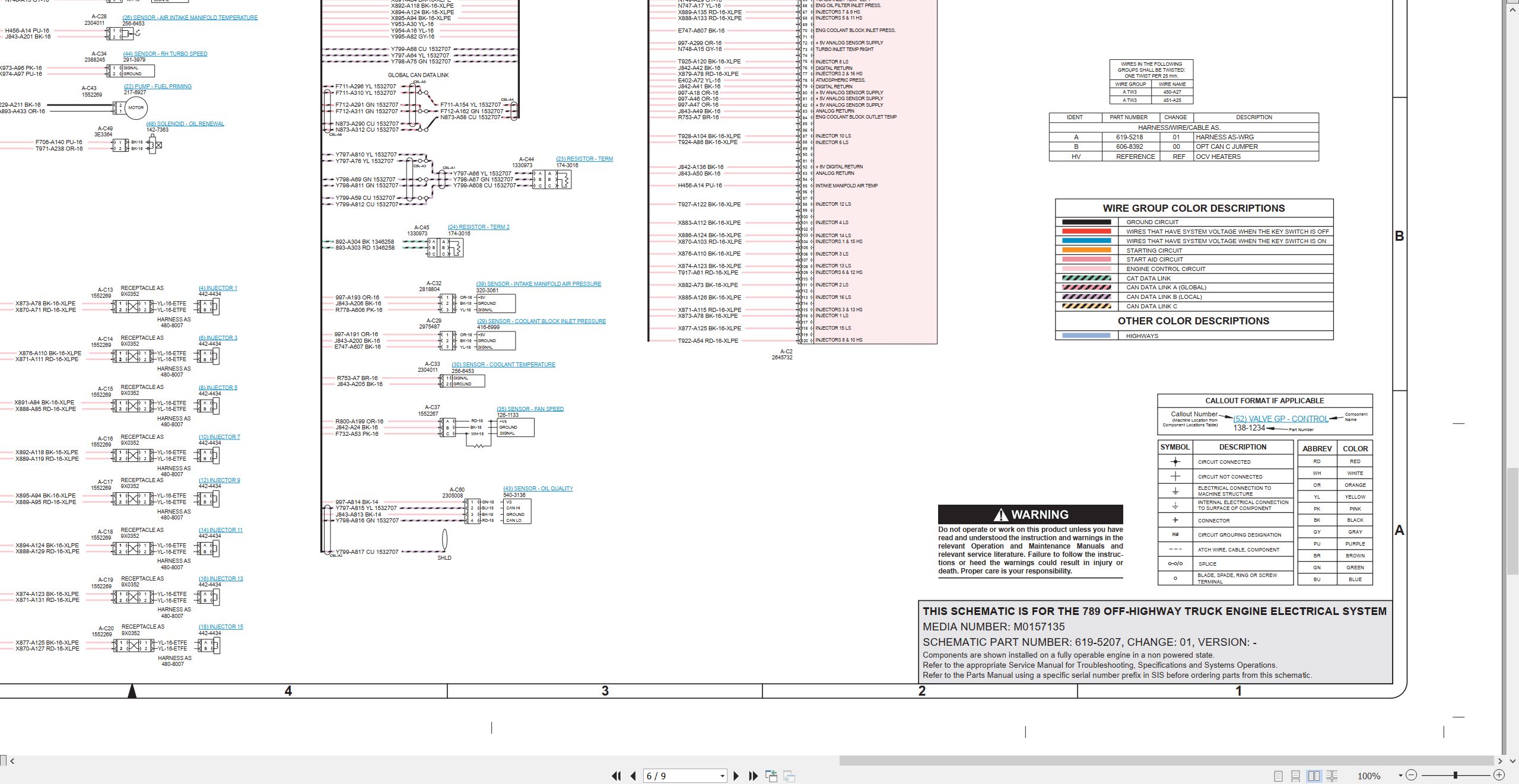Click the (10) Injector 7 link

pyautogui.click(x=220, y=437)
